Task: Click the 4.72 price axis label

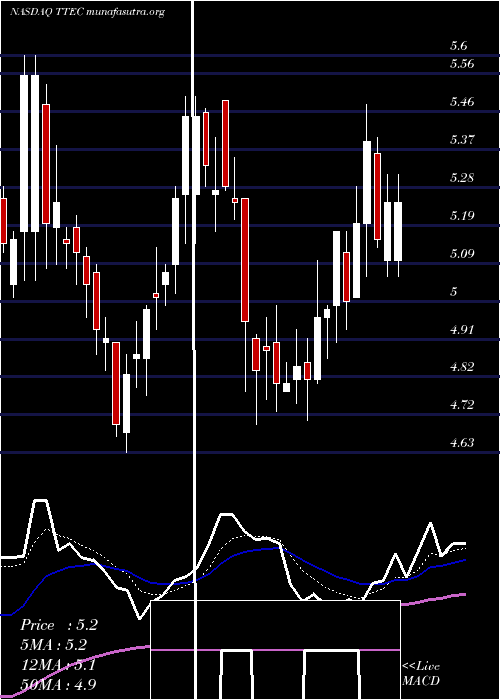Action: point(462,405)
